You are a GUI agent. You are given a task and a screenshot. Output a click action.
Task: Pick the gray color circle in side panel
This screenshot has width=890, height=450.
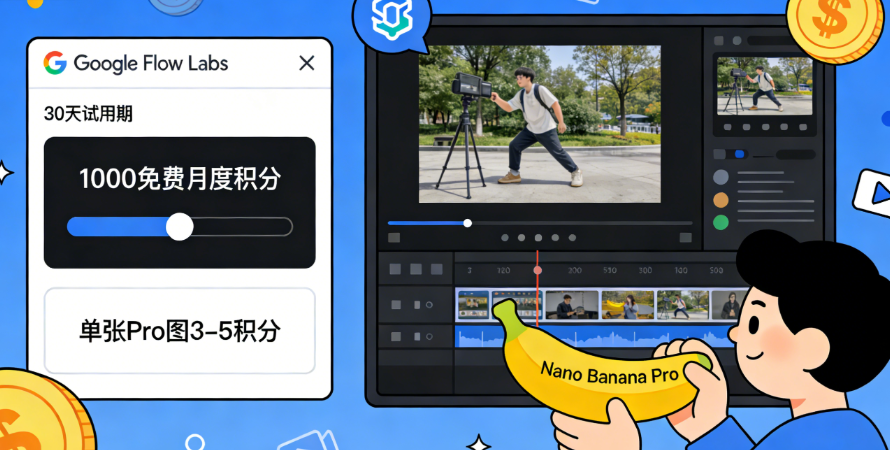click(721, 177)
